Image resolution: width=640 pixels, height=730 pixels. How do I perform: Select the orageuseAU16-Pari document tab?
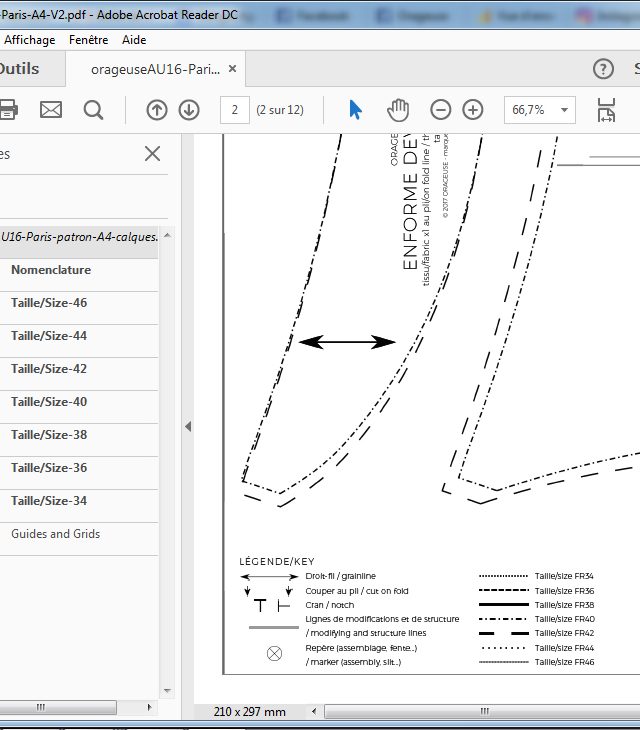pos(155,69)
